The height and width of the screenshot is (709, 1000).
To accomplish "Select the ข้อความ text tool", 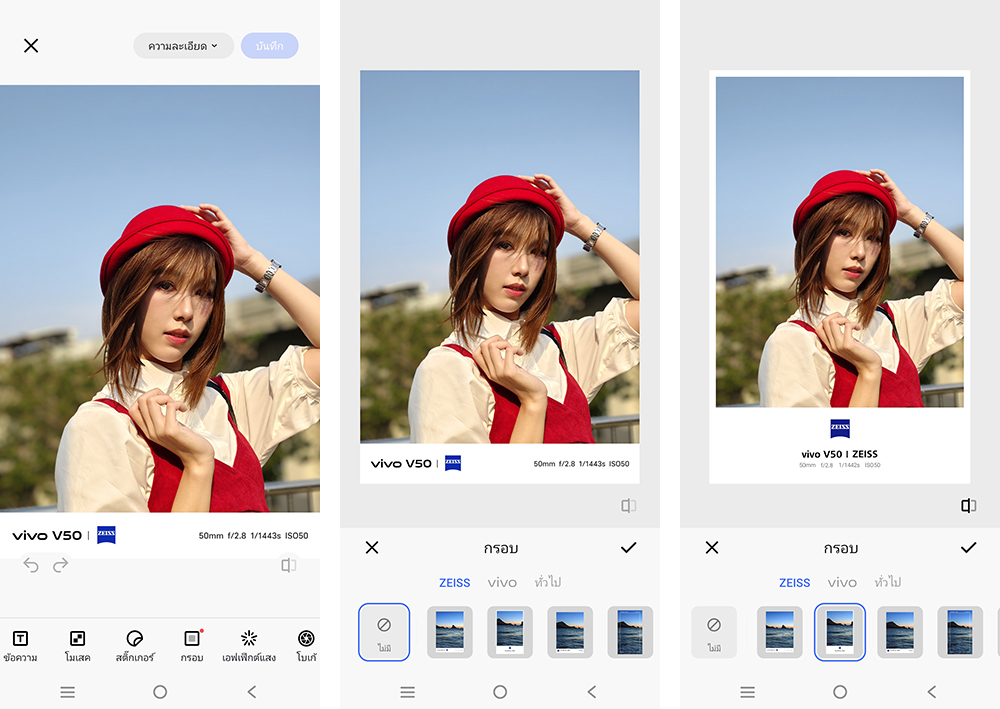I will 20,645.
